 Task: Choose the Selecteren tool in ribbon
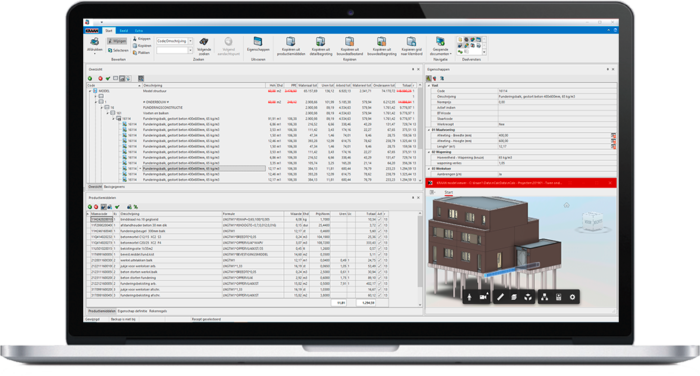pos(118,50)
